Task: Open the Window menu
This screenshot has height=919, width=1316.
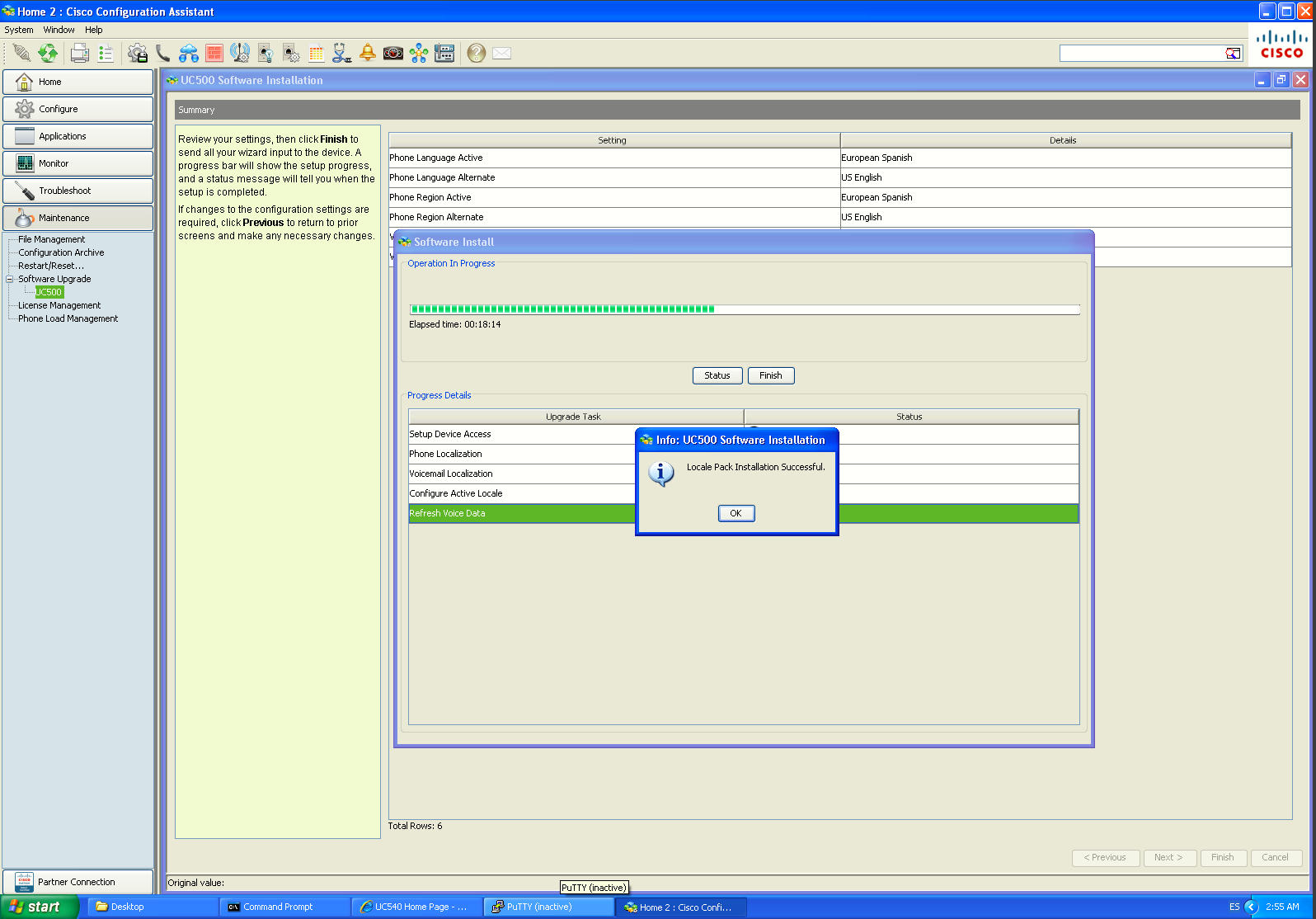Action: 59,30
